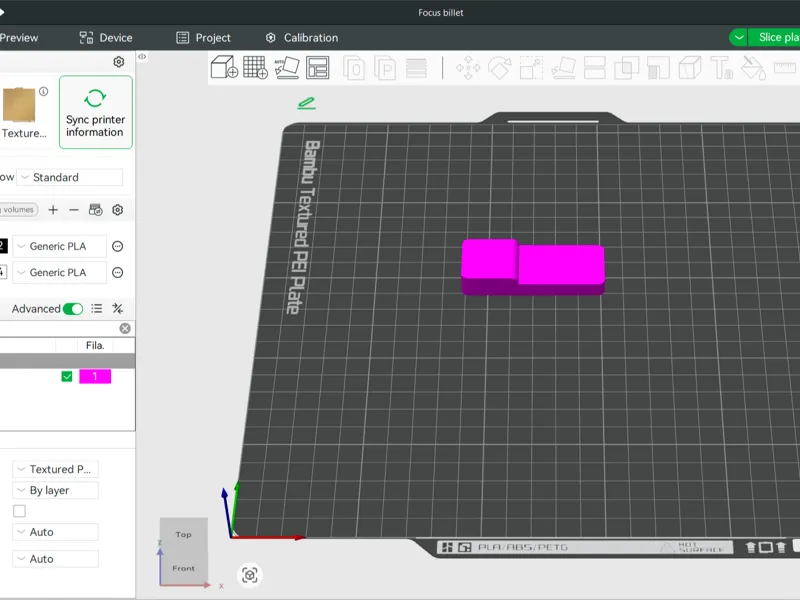Switch to the Project tab
The height and width of the screenshot is (600, 800).
click(203, 38)
